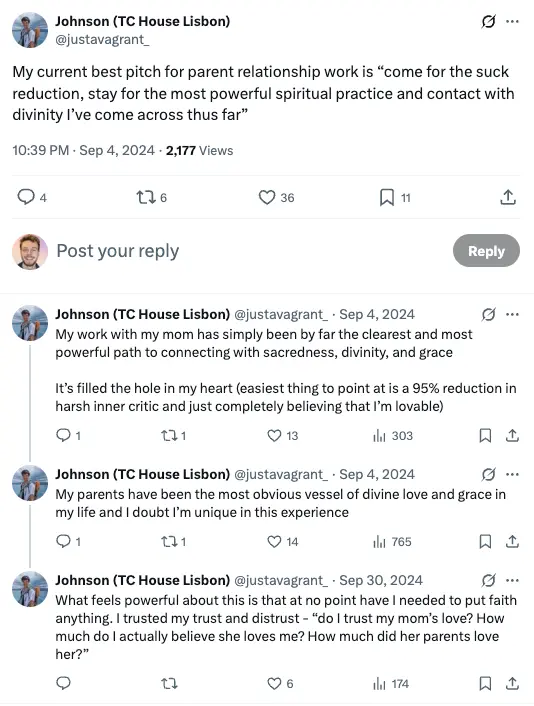Click the reply icon on main post

pyautogui.click(x=26, y=197)
